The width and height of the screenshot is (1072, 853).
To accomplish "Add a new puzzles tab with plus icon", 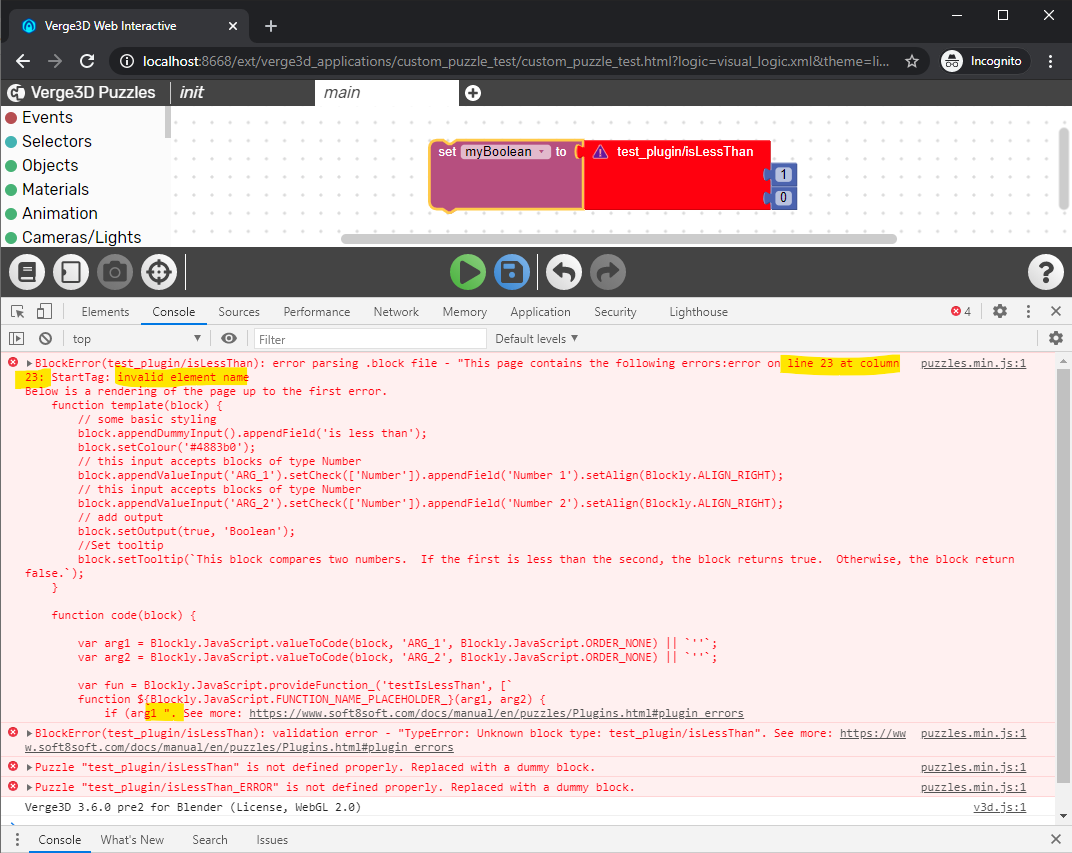I will click(472, 93).
